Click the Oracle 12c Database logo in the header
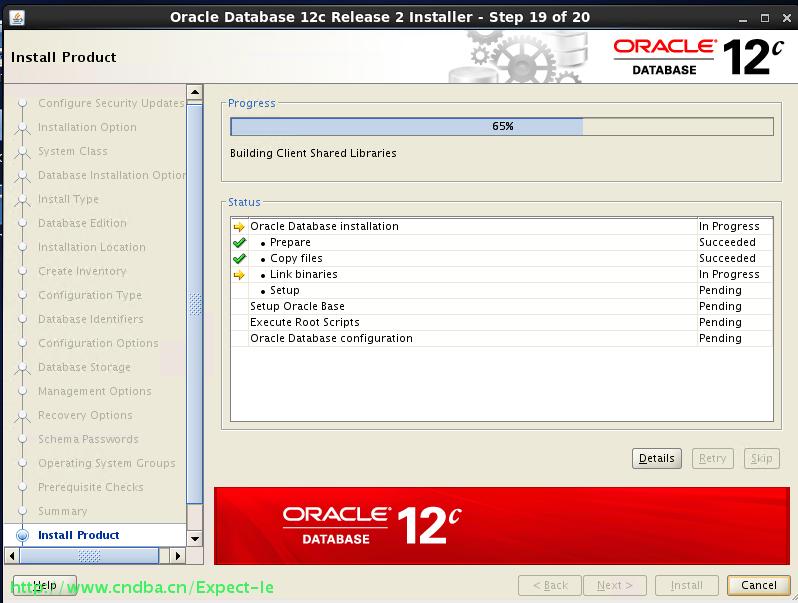Image resolution: width=798 pixels, height=603 pixels. (x=698, y=57)
